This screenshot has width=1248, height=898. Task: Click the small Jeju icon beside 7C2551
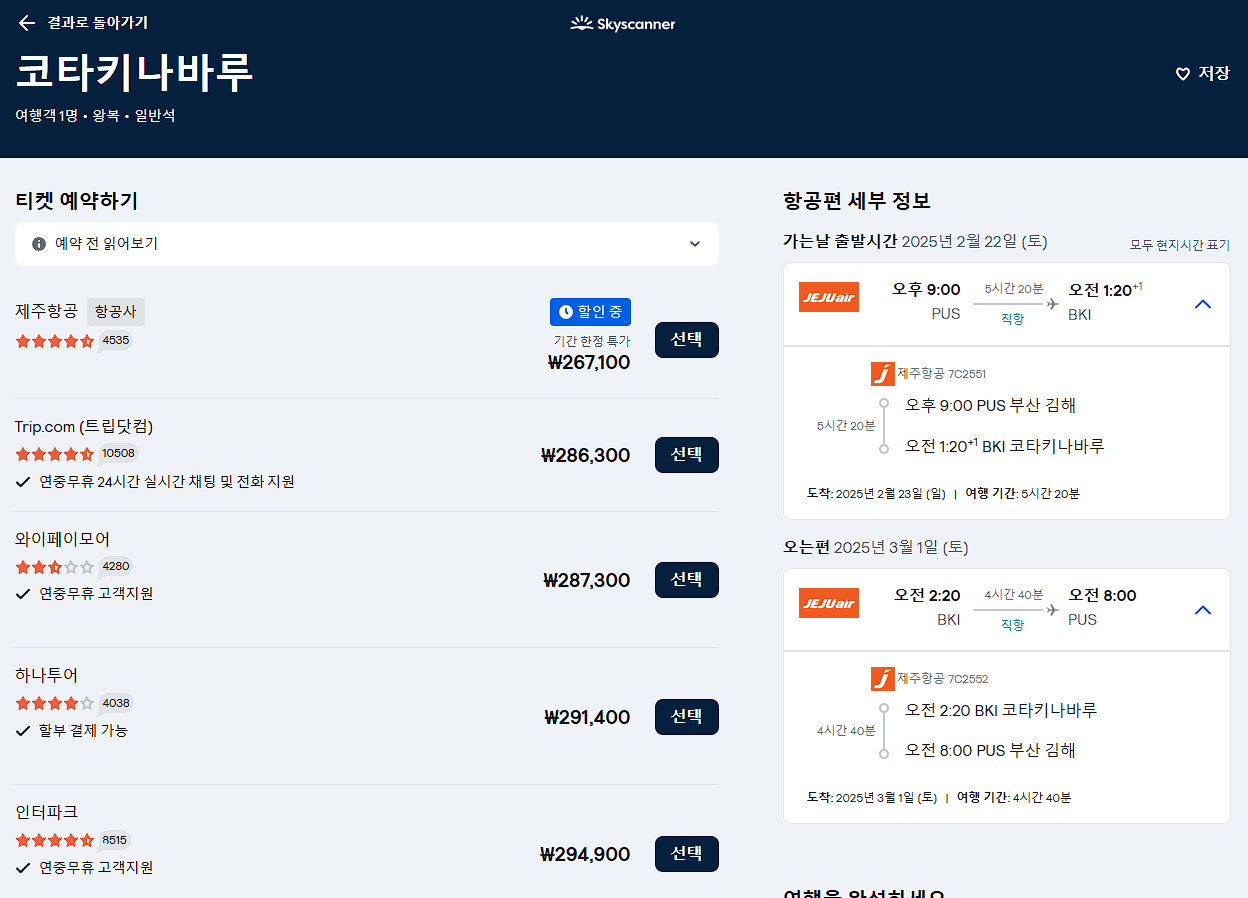pos(882,374)
